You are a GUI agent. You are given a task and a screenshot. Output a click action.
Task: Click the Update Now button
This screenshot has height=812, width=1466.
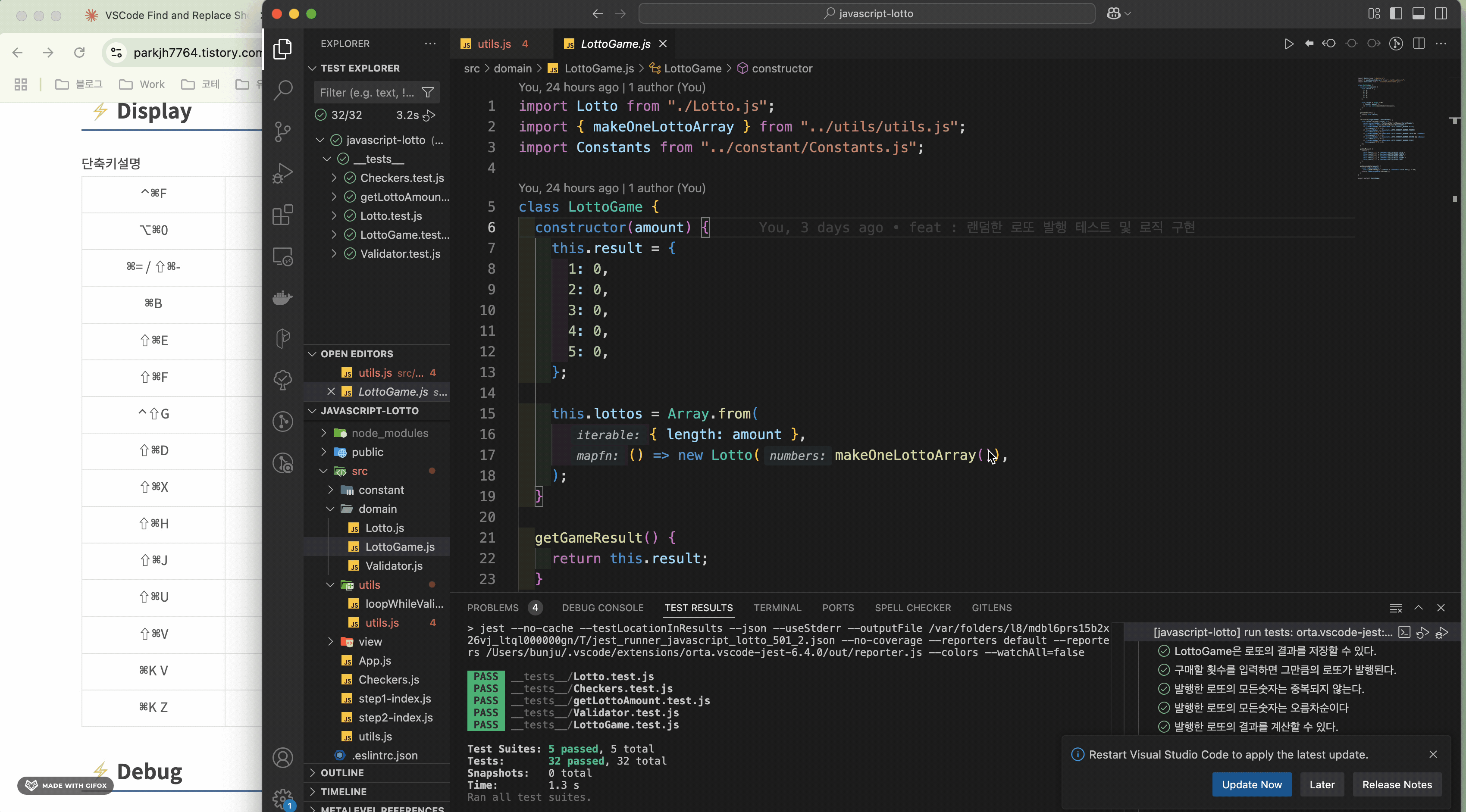[x=1251, y=785]
